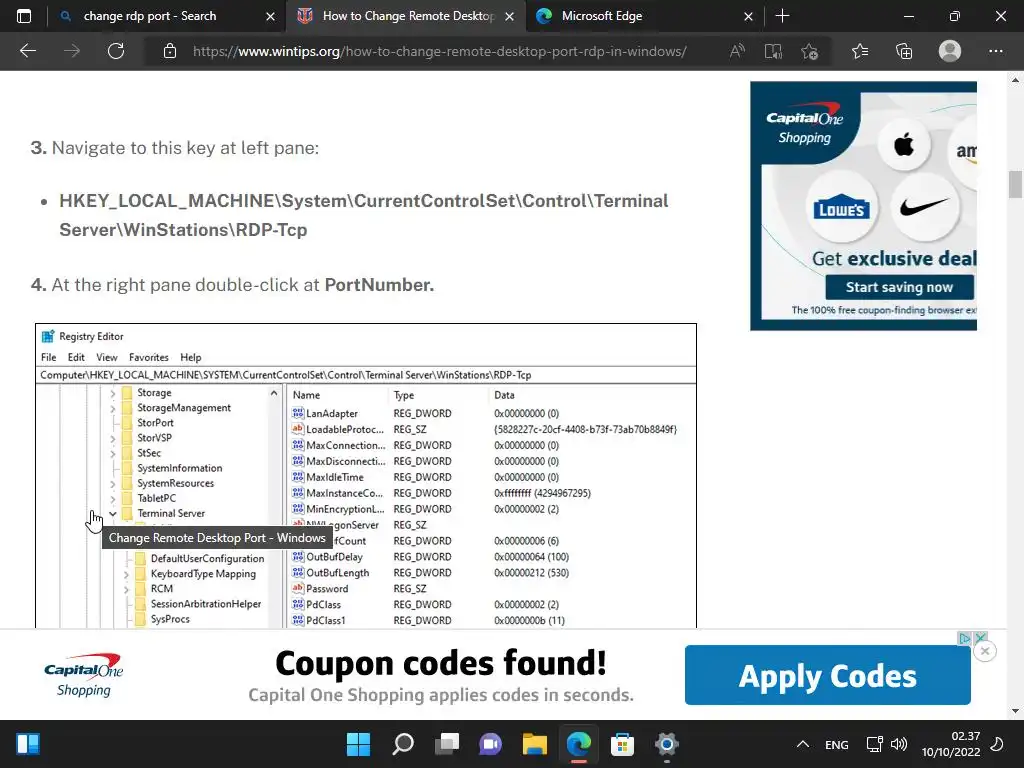Select the 'PortNumber.' bold text
Screen dimensions: 1024x768
[x=379, y=285]
